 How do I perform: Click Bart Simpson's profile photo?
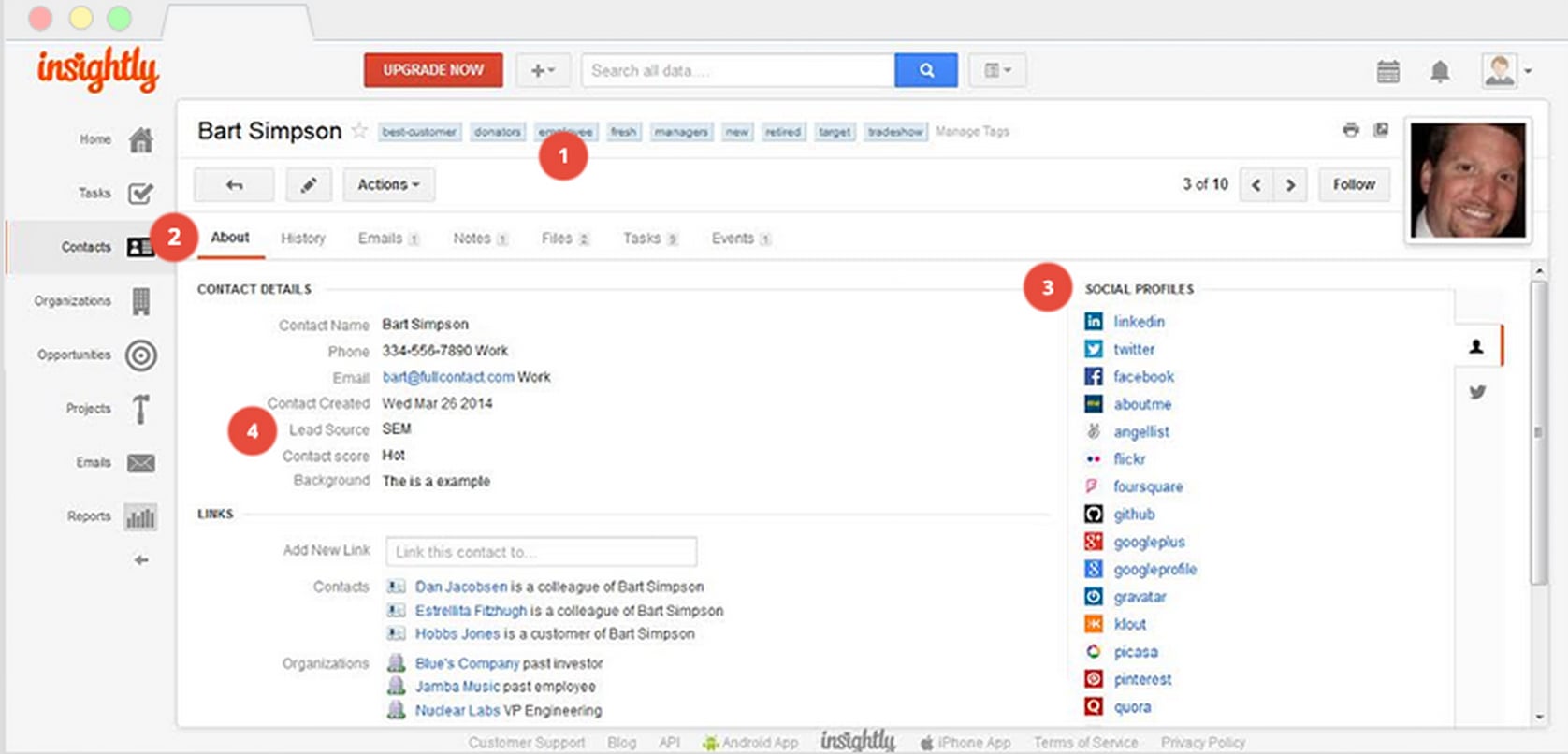[x=1468, y=181]
